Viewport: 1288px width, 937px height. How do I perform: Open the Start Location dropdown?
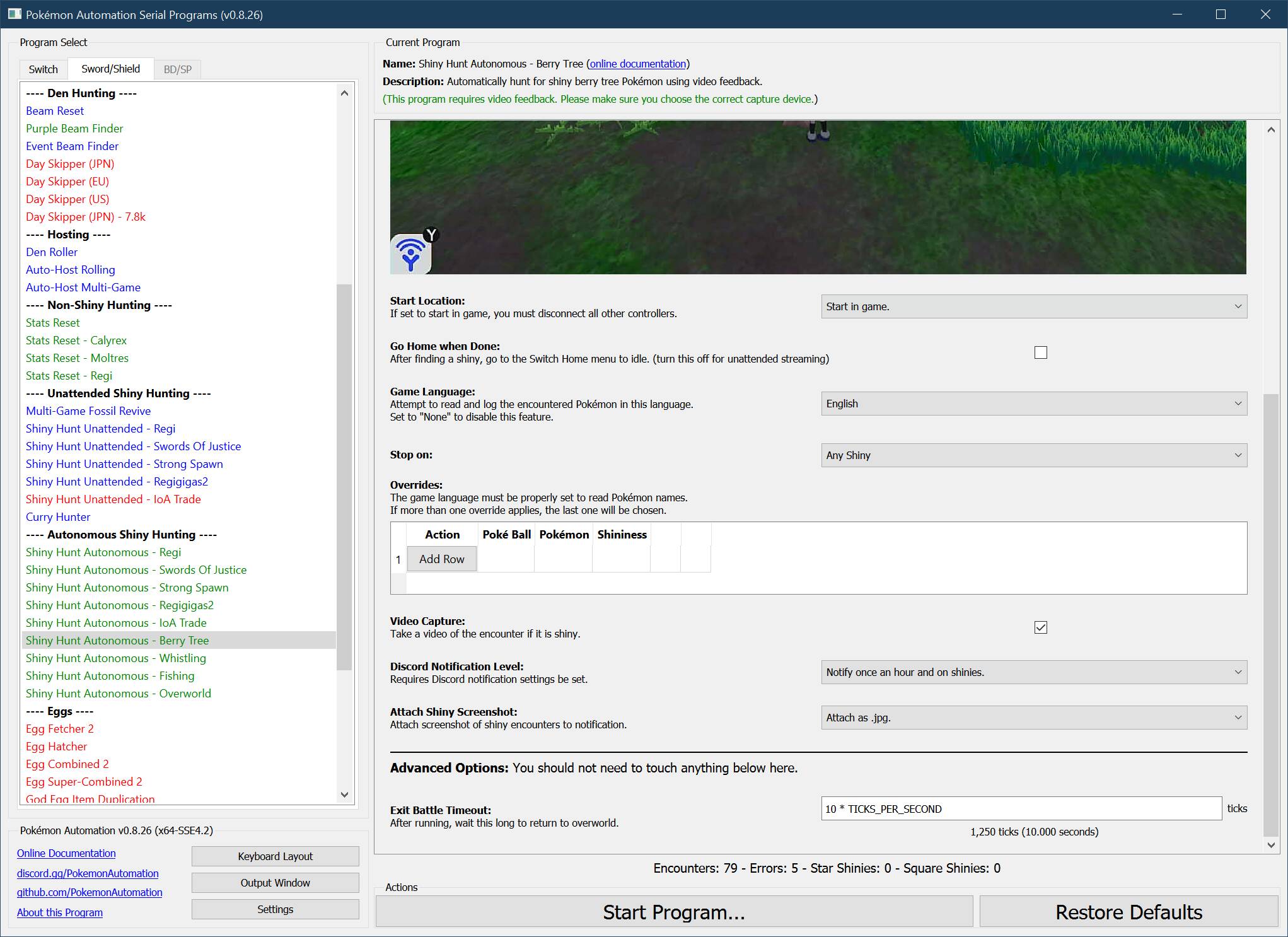1033,306
